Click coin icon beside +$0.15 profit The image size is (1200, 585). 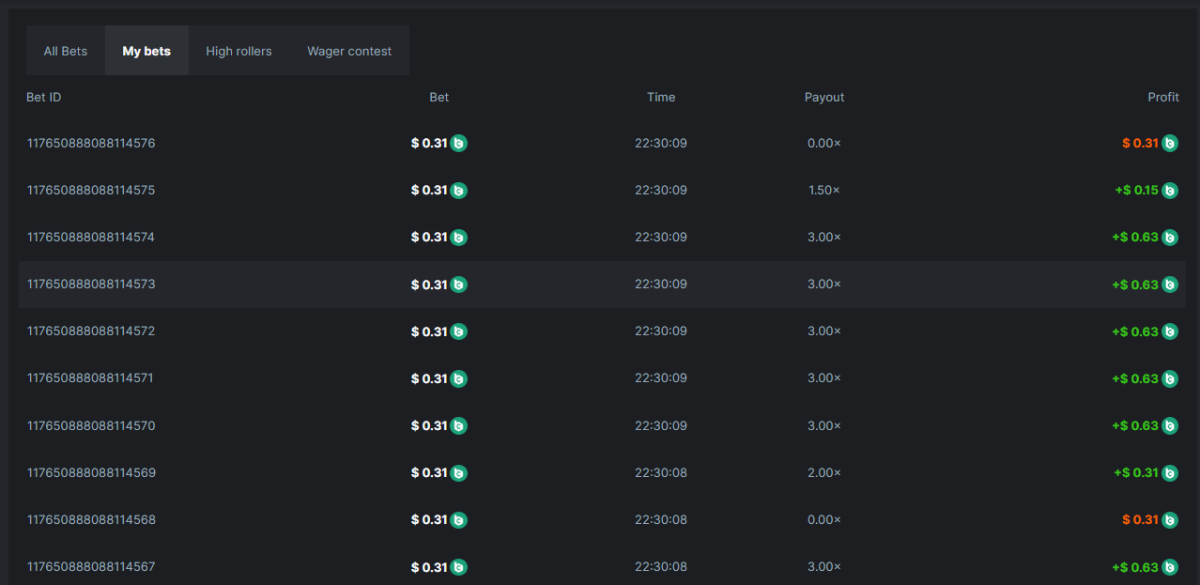1171,190
